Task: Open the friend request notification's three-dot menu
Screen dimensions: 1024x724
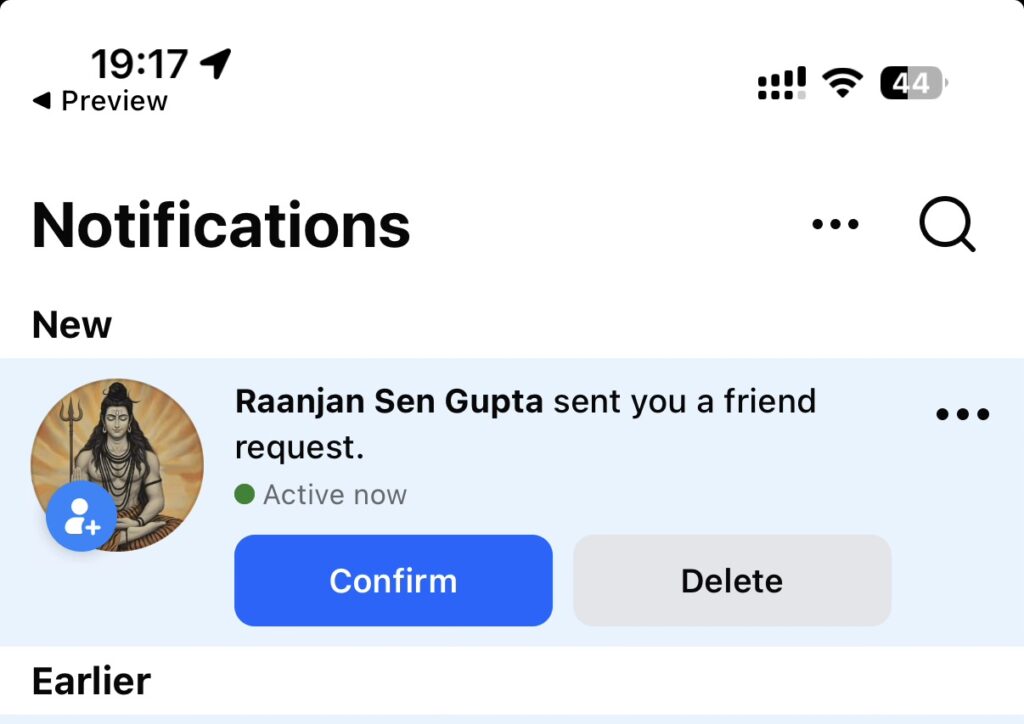Action: click(962, 413)
